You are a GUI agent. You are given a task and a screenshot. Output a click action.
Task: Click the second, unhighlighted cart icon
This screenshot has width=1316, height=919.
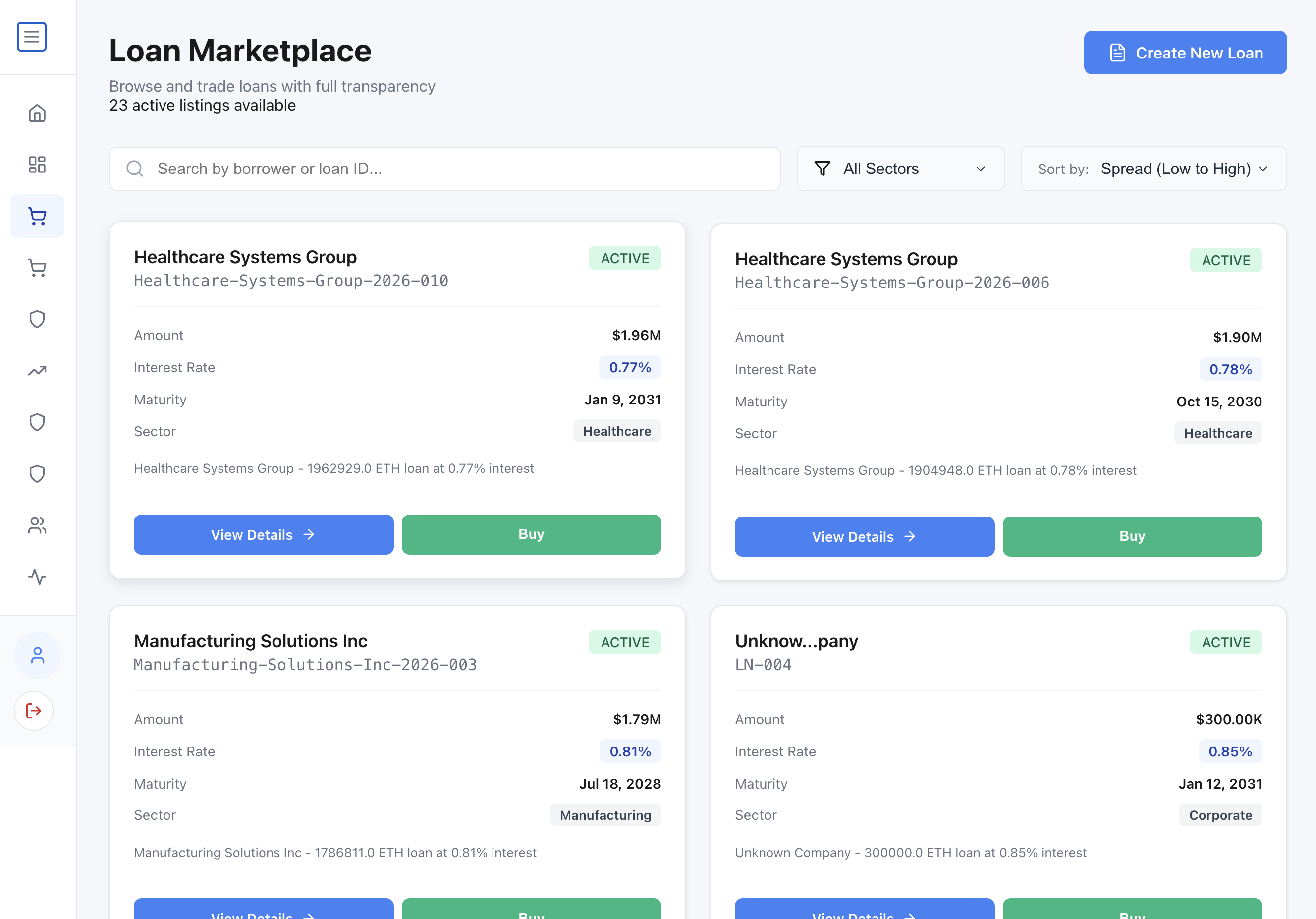pyautogui.click(x=37, y=268)
